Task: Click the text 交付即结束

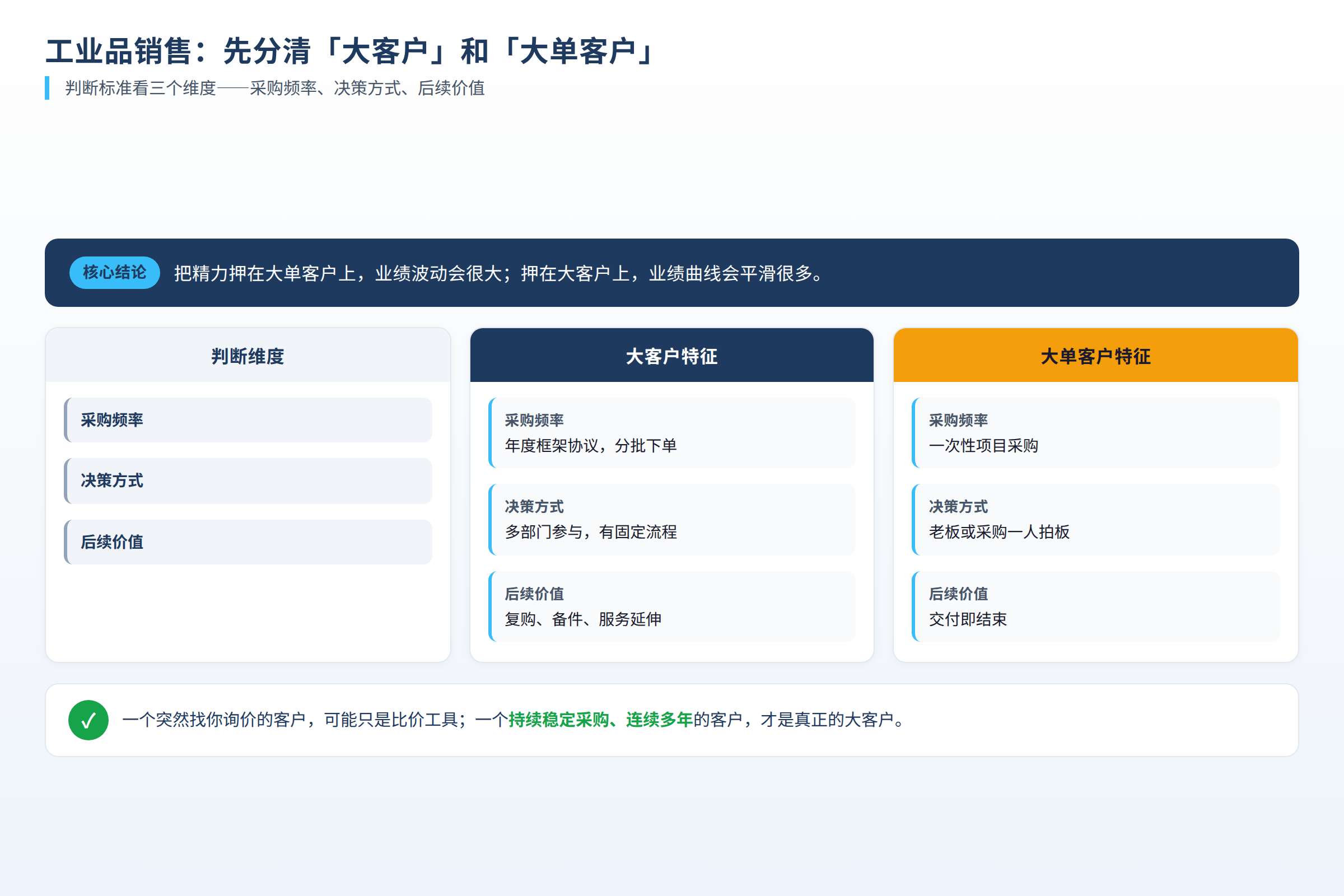Action: (x=968, y=619)
